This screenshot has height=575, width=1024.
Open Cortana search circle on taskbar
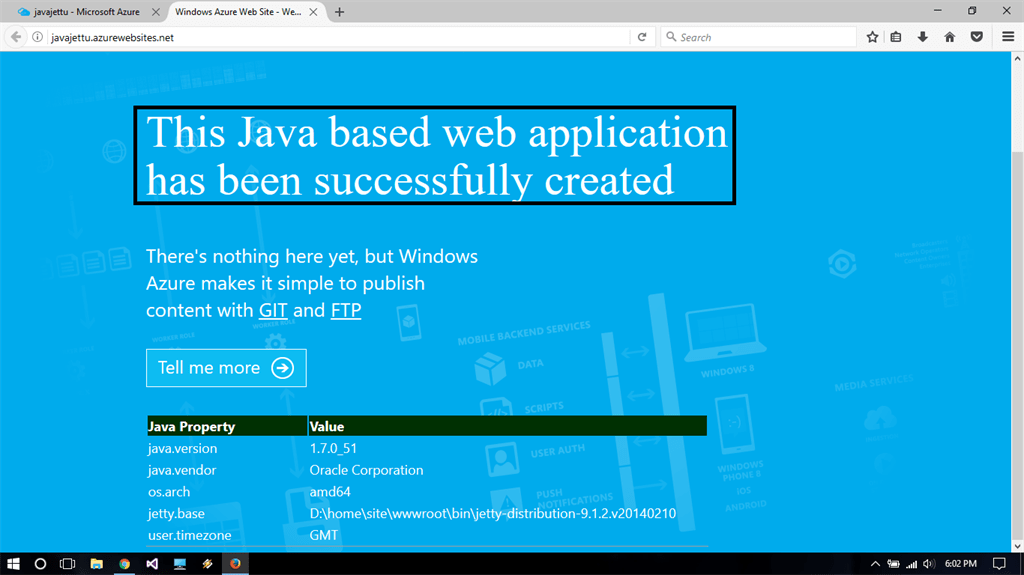coord(40,563)
